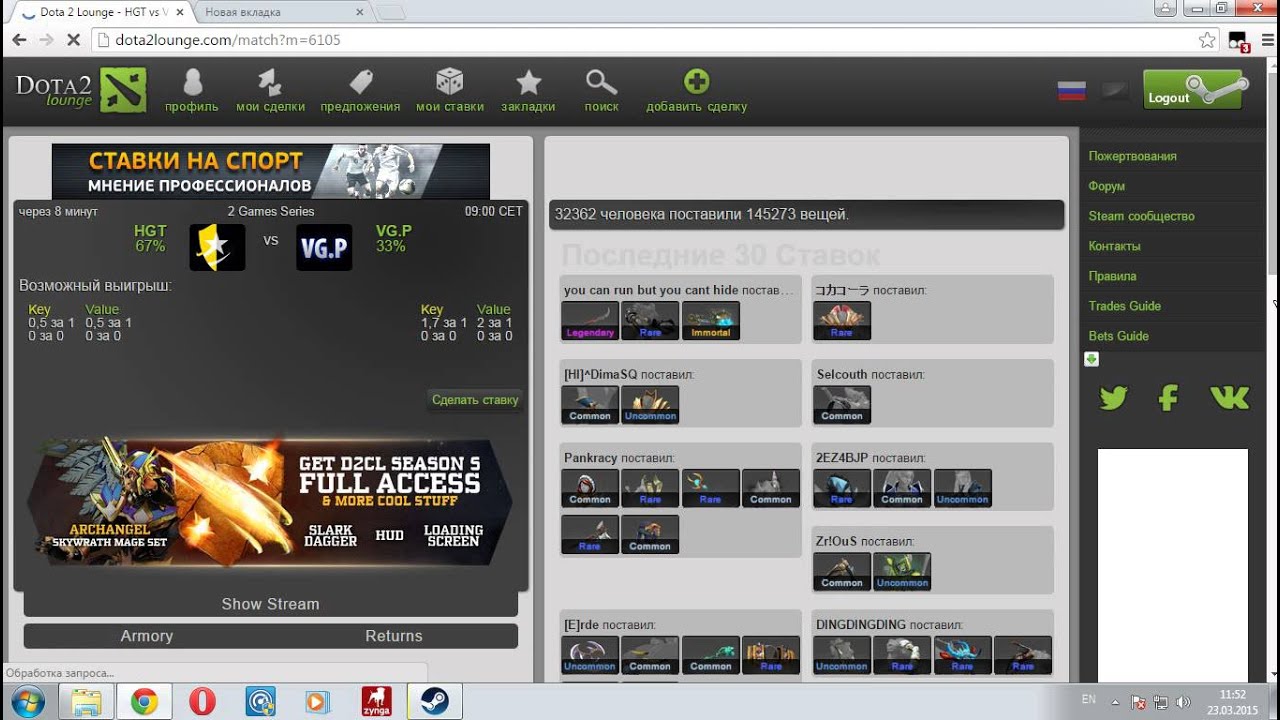Image resolution: width=1280 pixels, height=720 pixels.
Task: Stop page loading with the X button
Action: [x=73, y=40]
